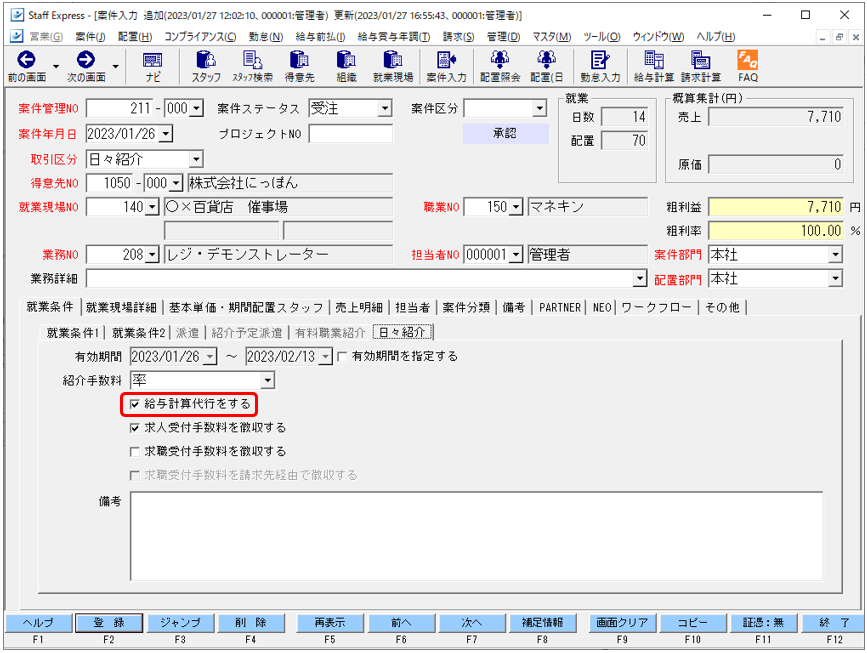
Task: Open the 紹介手数料 dropdown
Action: [268, 380]
